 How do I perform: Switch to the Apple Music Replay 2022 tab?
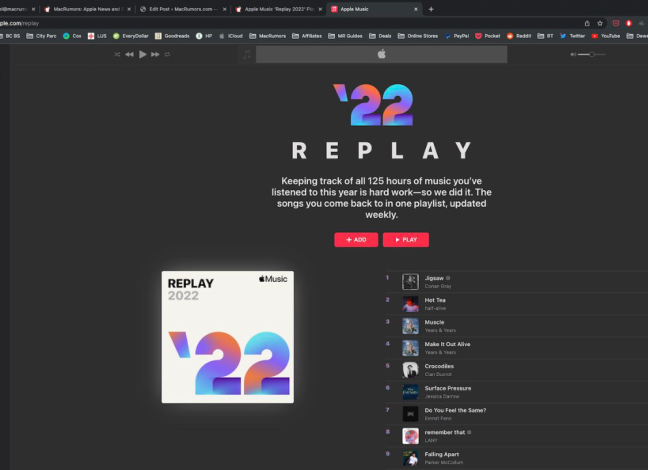tap(279, 9)
